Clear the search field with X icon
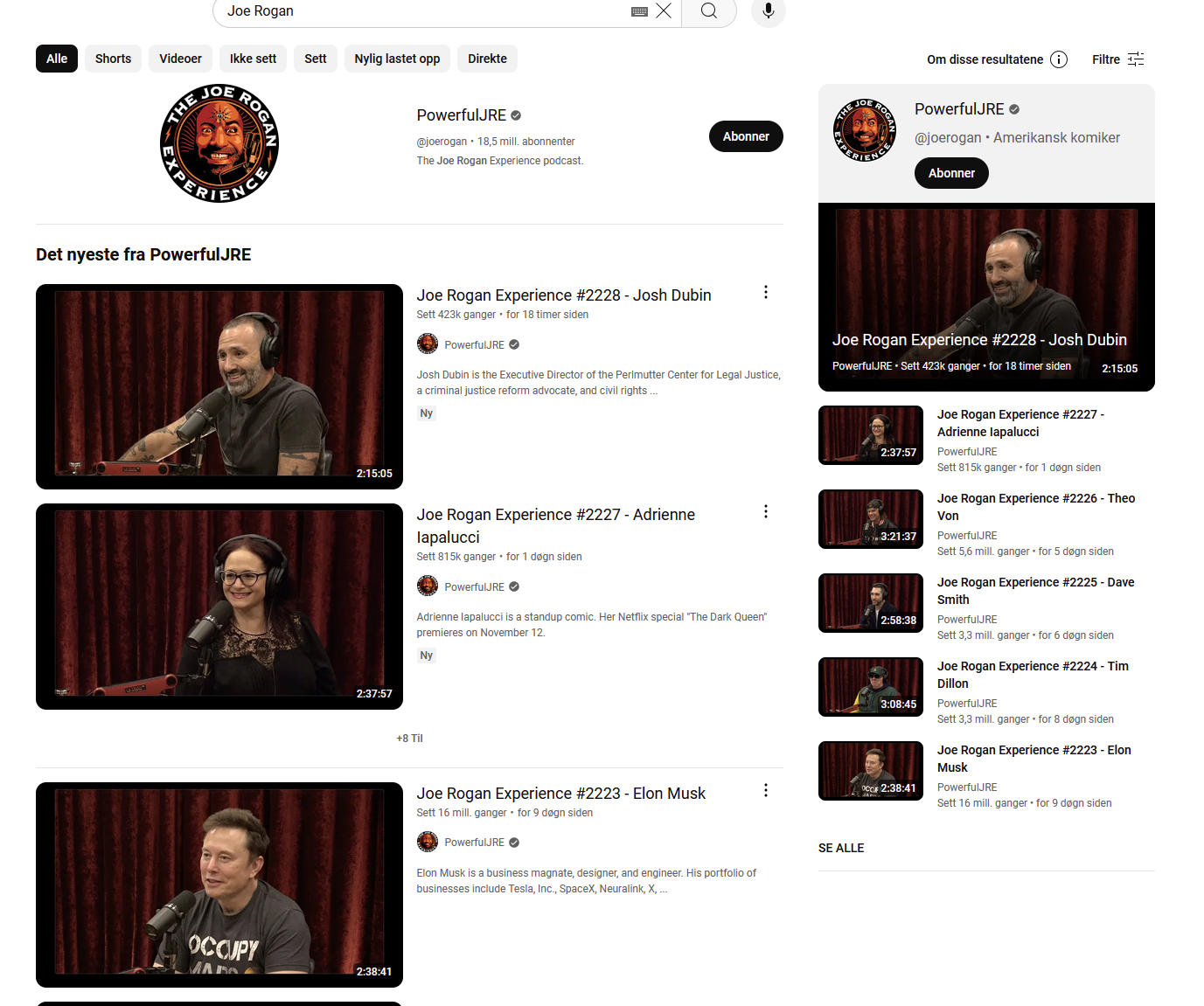 664,10
